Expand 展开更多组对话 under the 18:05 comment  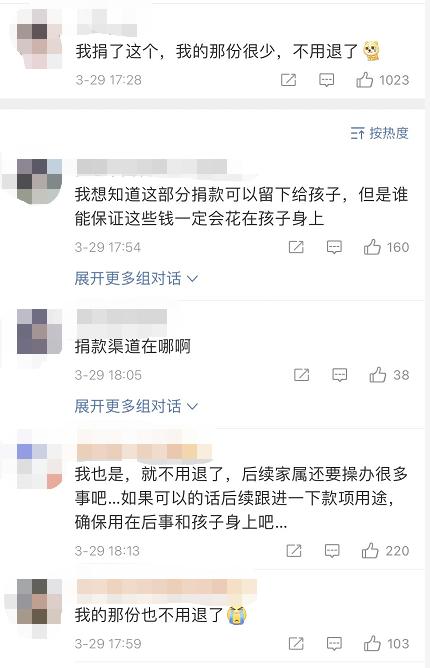[136, 406]
